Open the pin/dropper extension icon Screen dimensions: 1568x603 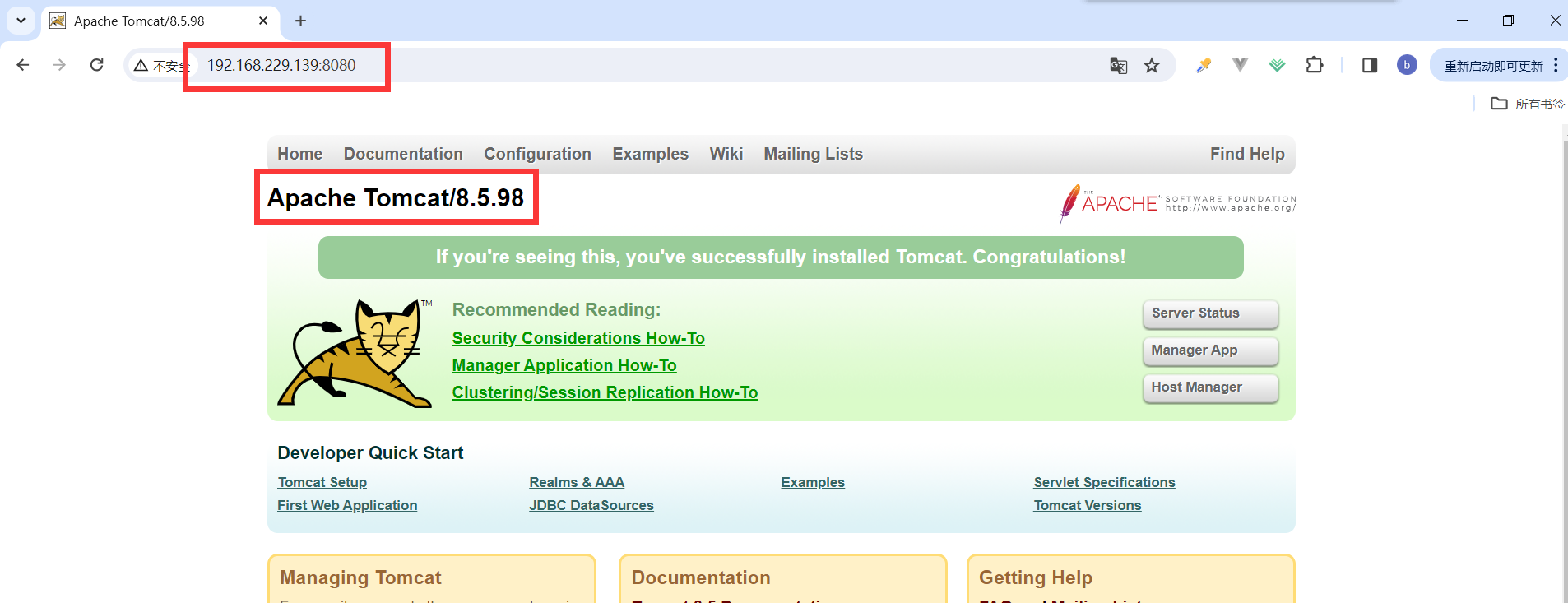click(x=1204, y=65)
